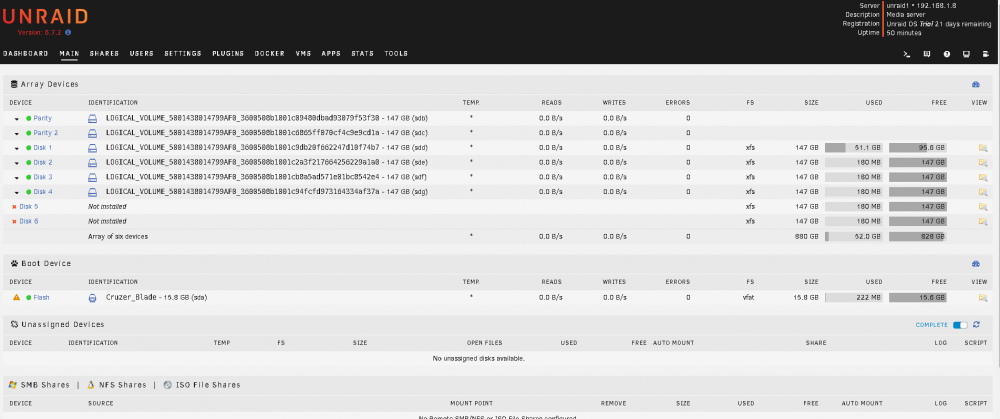Viewport: 1000px width, 419px height.
Task: Click the red X beside Disk 5
Action: 14,207
